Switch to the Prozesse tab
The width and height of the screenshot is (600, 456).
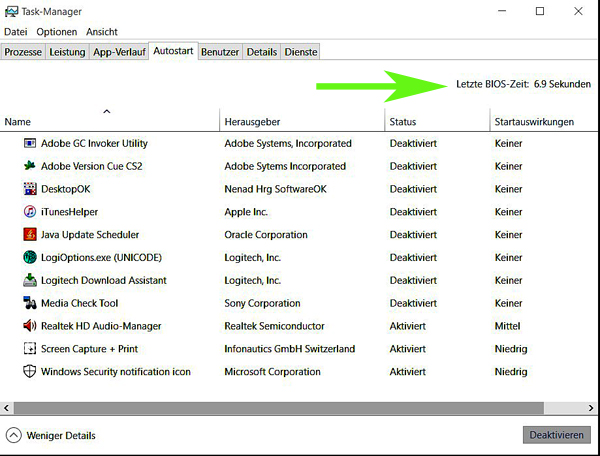tap(23, 52)
